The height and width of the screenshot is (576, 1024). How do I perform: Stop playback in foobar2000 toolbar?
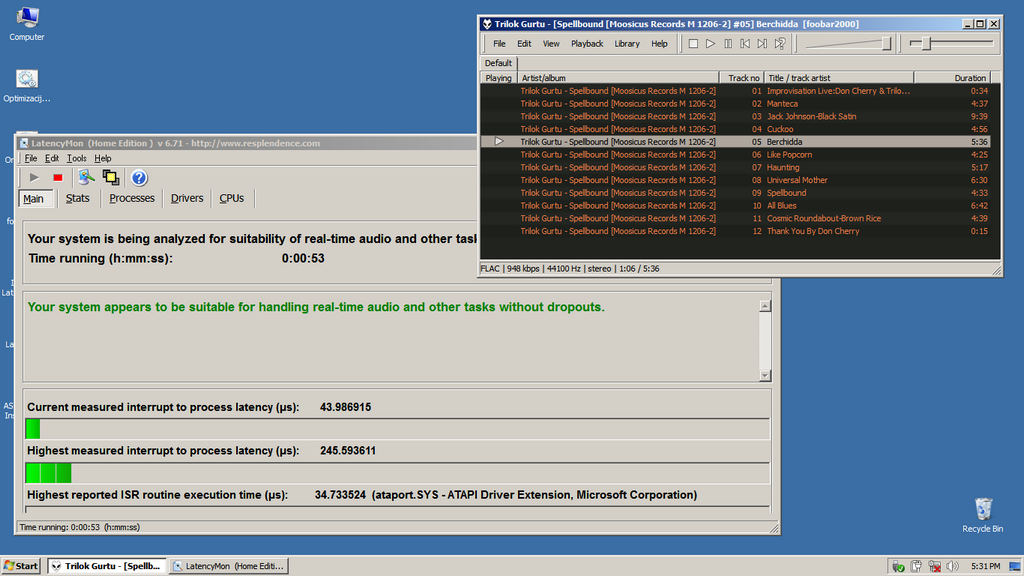coord(693,44)
